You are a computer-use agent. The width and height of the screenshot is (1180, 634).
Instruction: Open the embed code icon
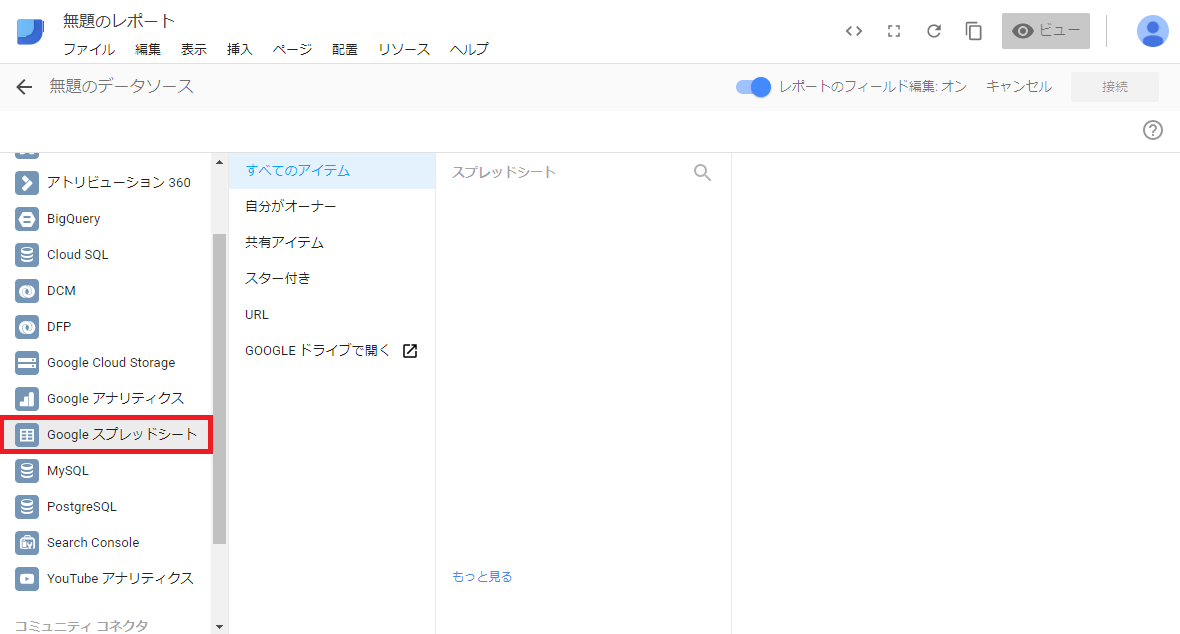853,31
